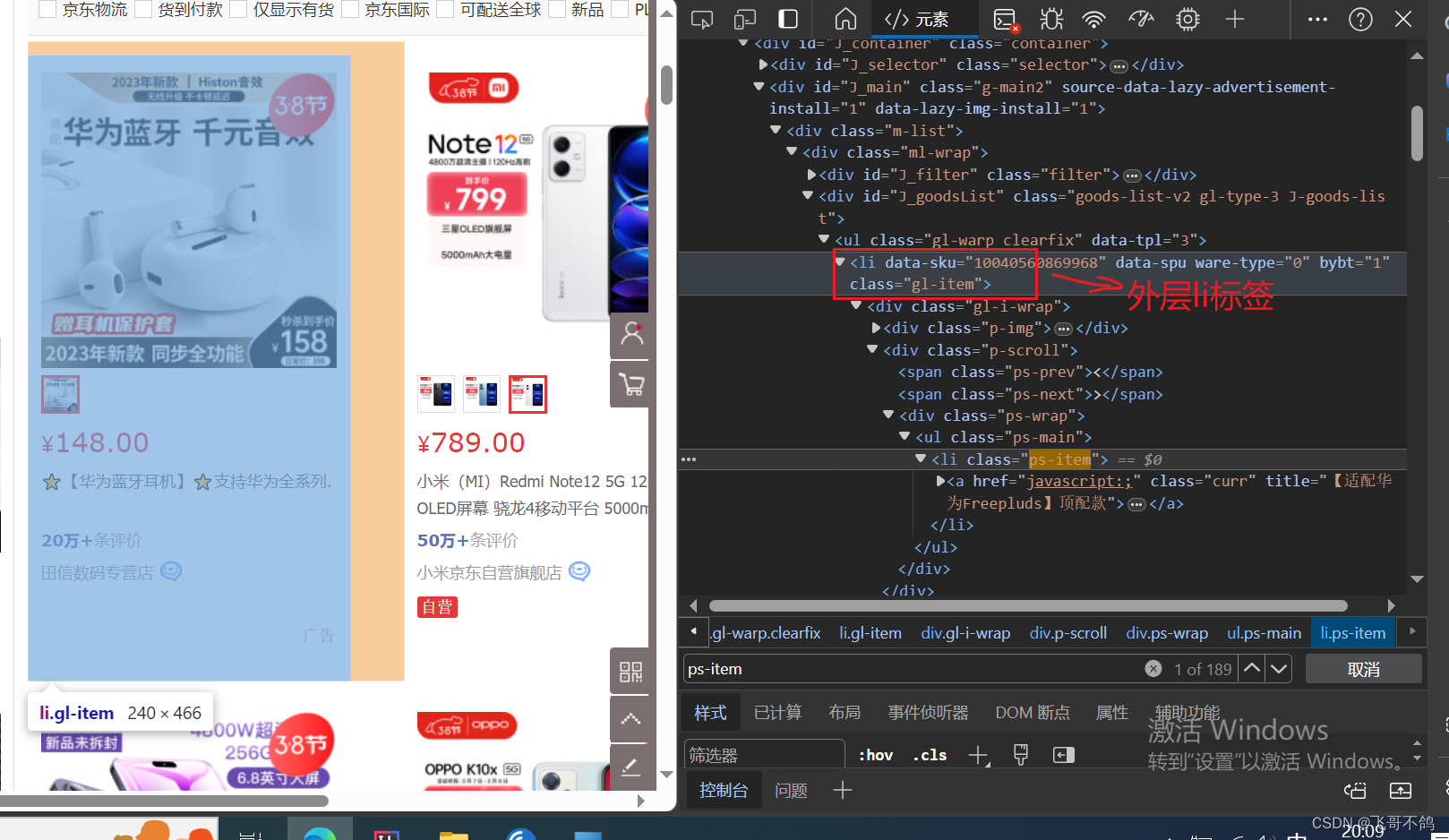Screen dimensions: 1449x840
Task: Toggle the computed styles sidebar pane icon
Action: pyautogui.click(x=1064, y=755)
